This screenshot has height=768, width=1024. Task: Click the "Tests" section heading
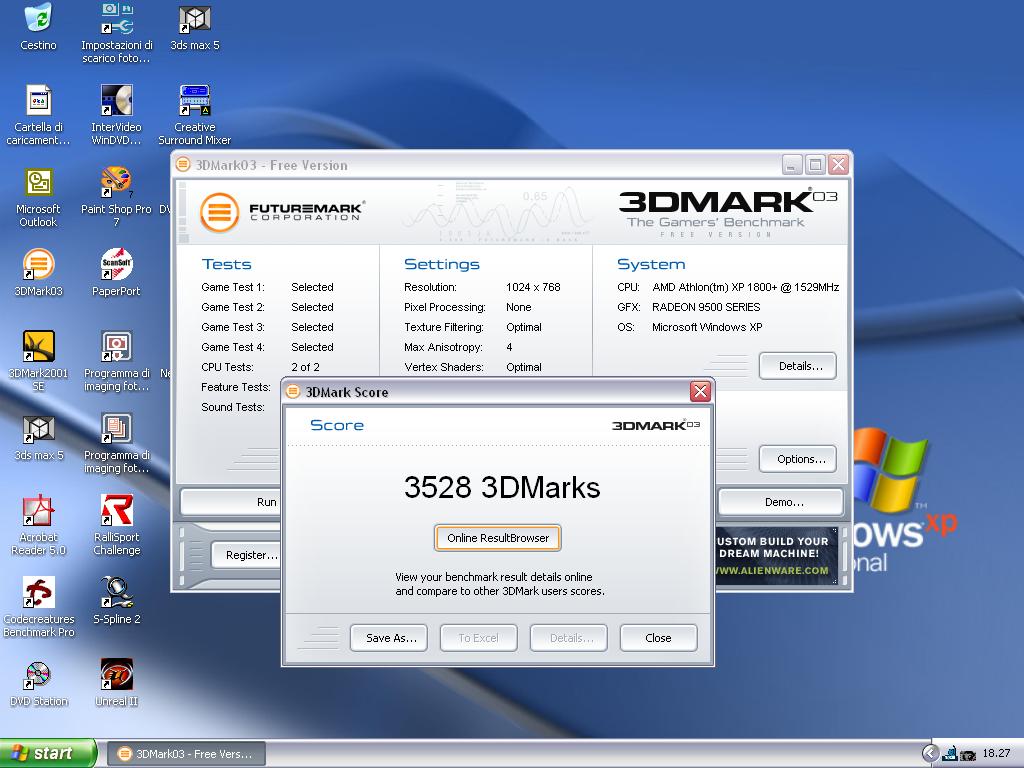click(227, 264)
